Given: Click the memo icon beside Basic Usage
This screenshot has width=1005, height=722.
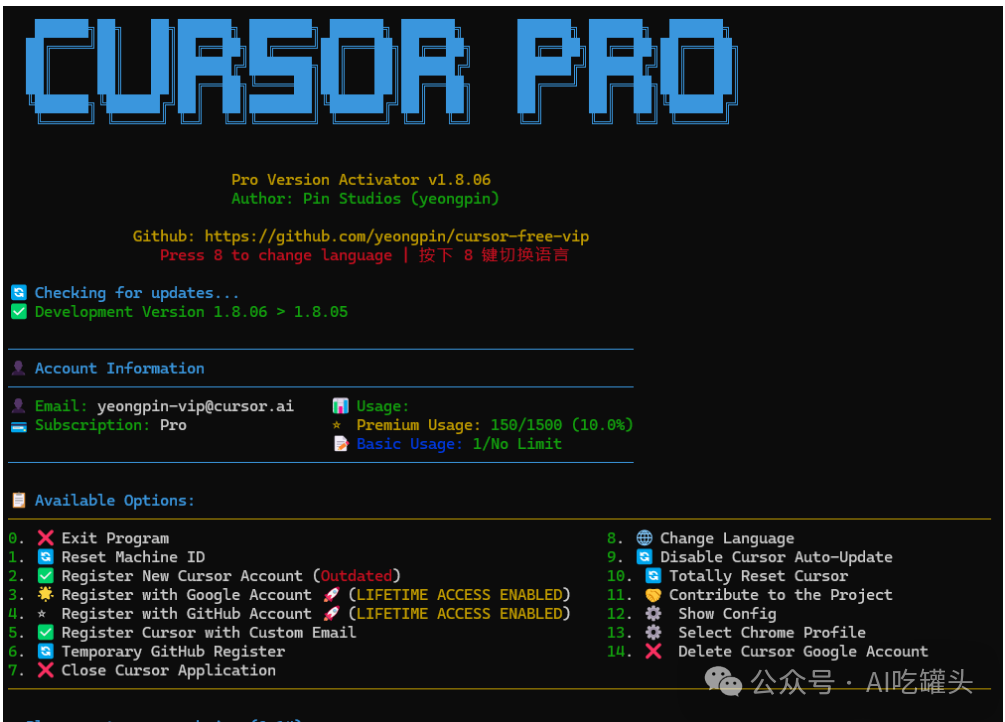Looking at the screenshot, I should 340,444.
